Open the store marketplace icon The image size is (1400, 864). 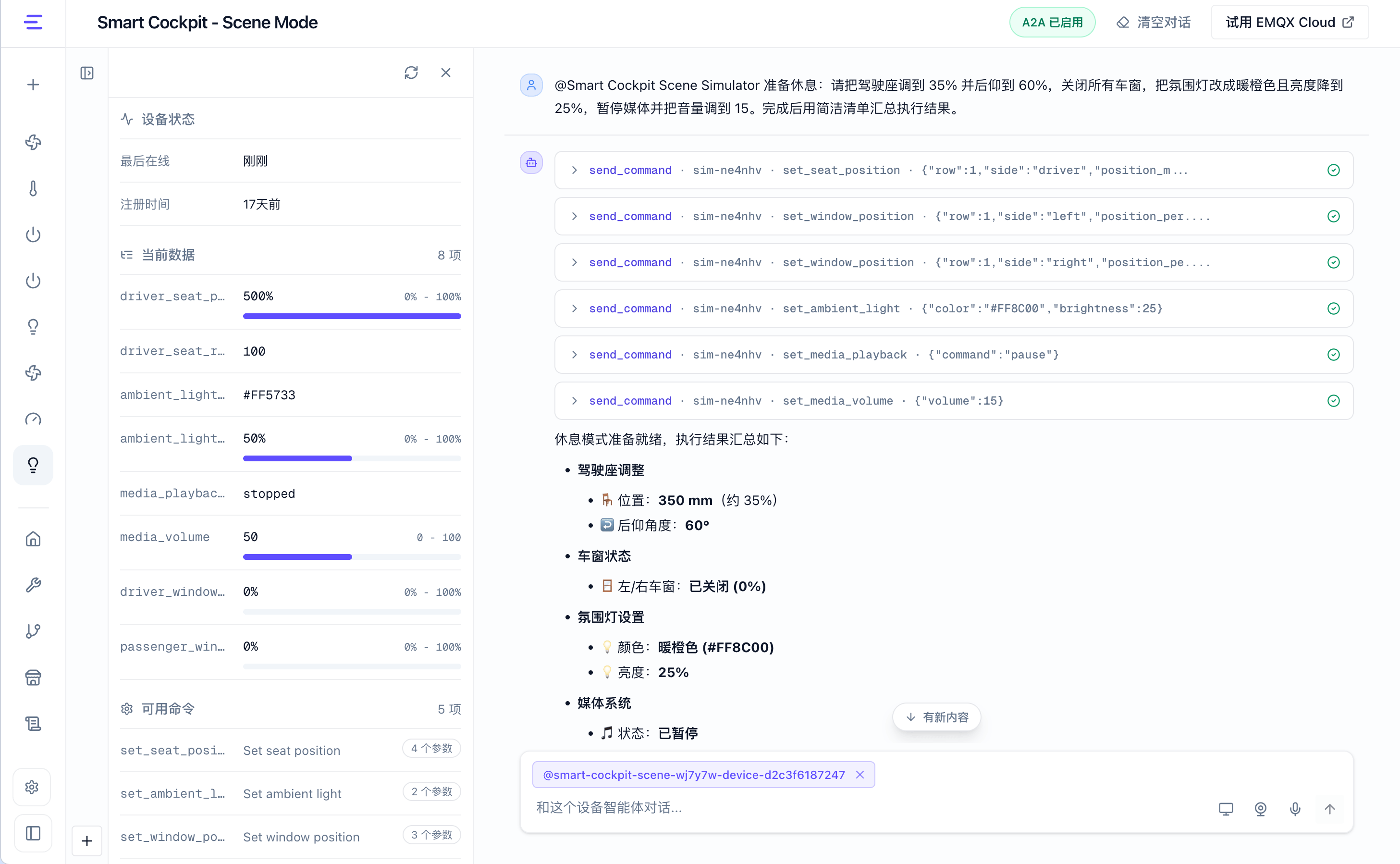33,677
